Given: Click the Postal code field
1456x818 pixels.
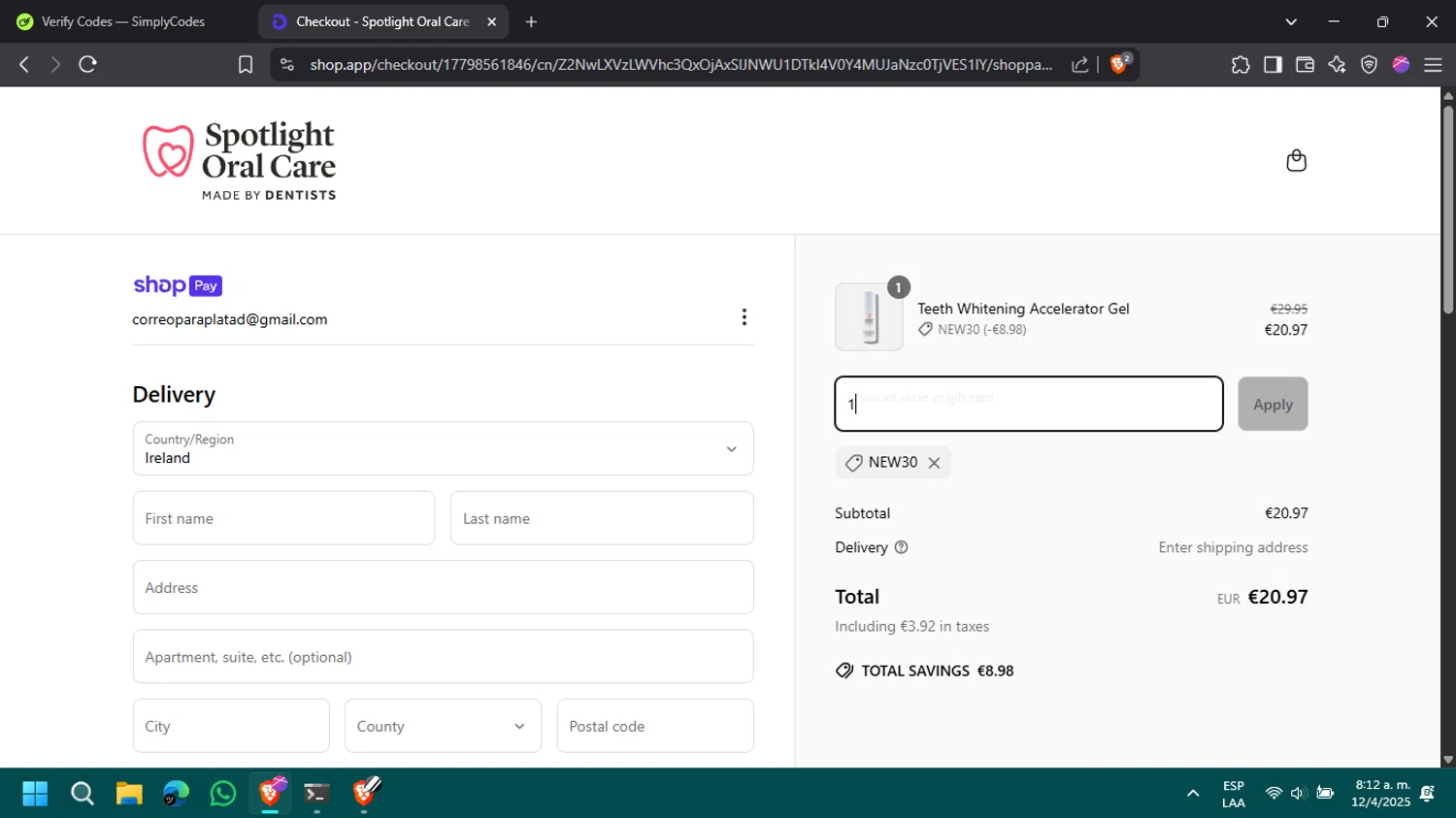Looking at the screenshot, I should pyautogui.click(x=655, y=726).
